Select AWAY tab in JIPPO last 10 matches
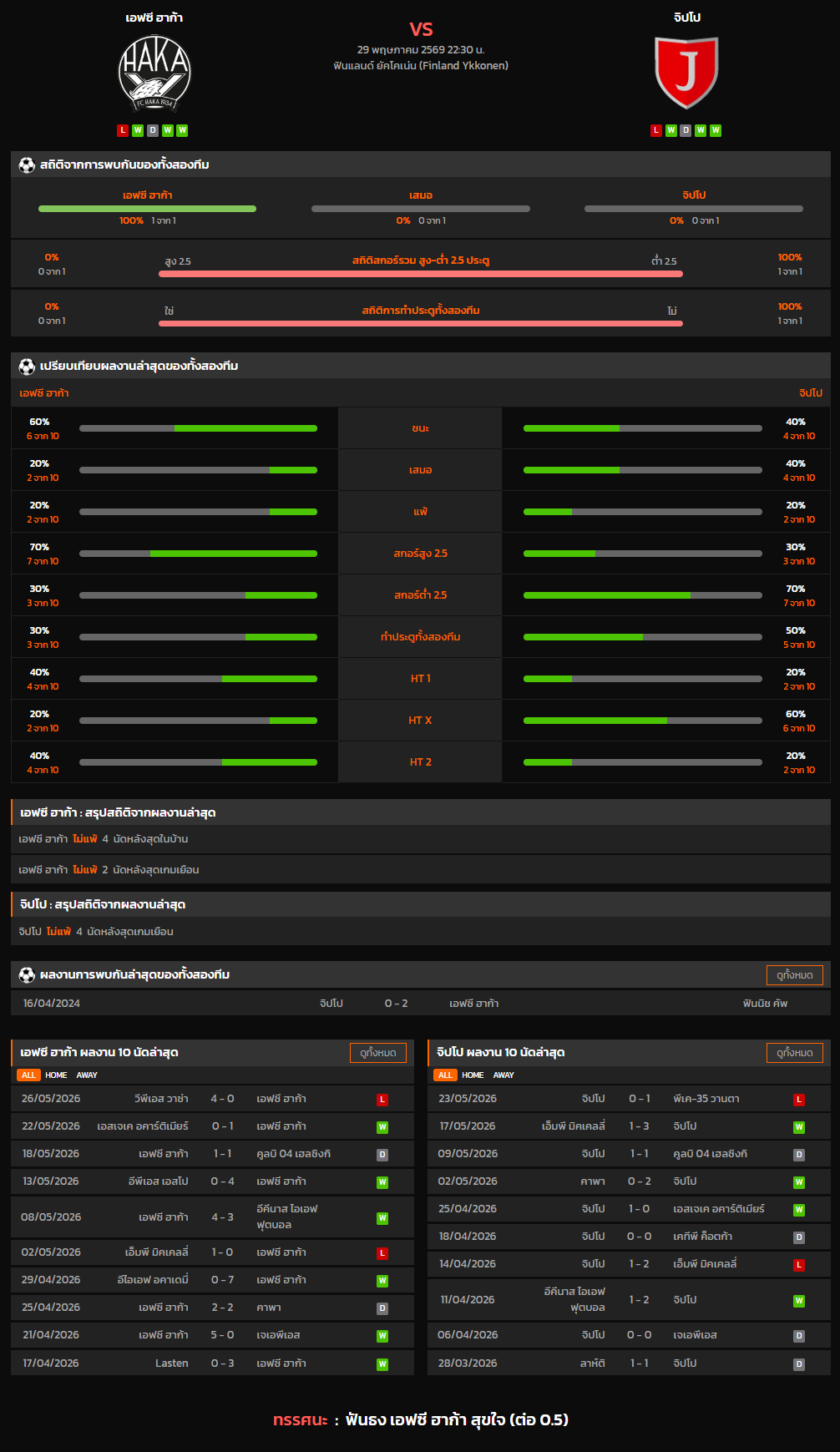The image size is (840, 1452). 503,1075
